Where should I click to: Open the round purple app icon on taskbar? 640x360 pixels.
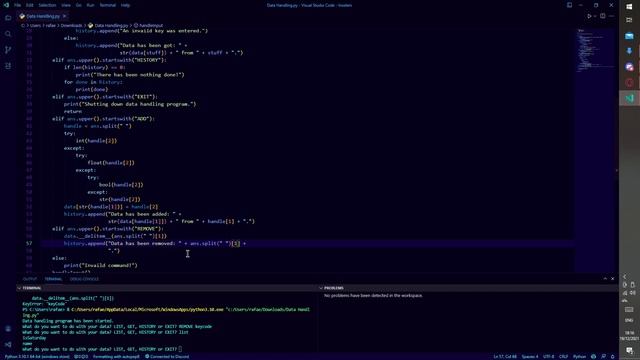coord(629,67)
